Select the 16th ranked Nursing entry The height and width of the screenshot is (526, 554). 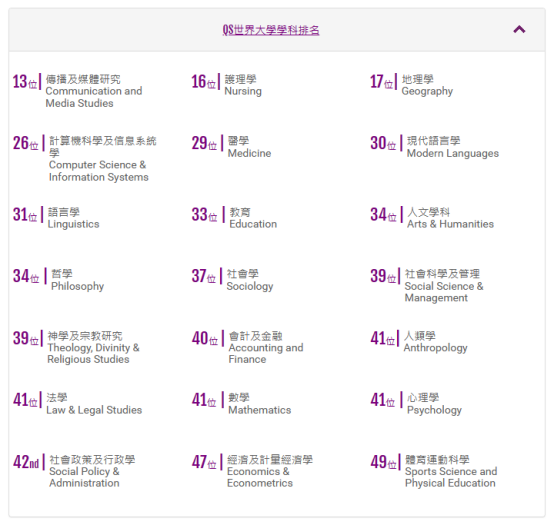point(226,85)
